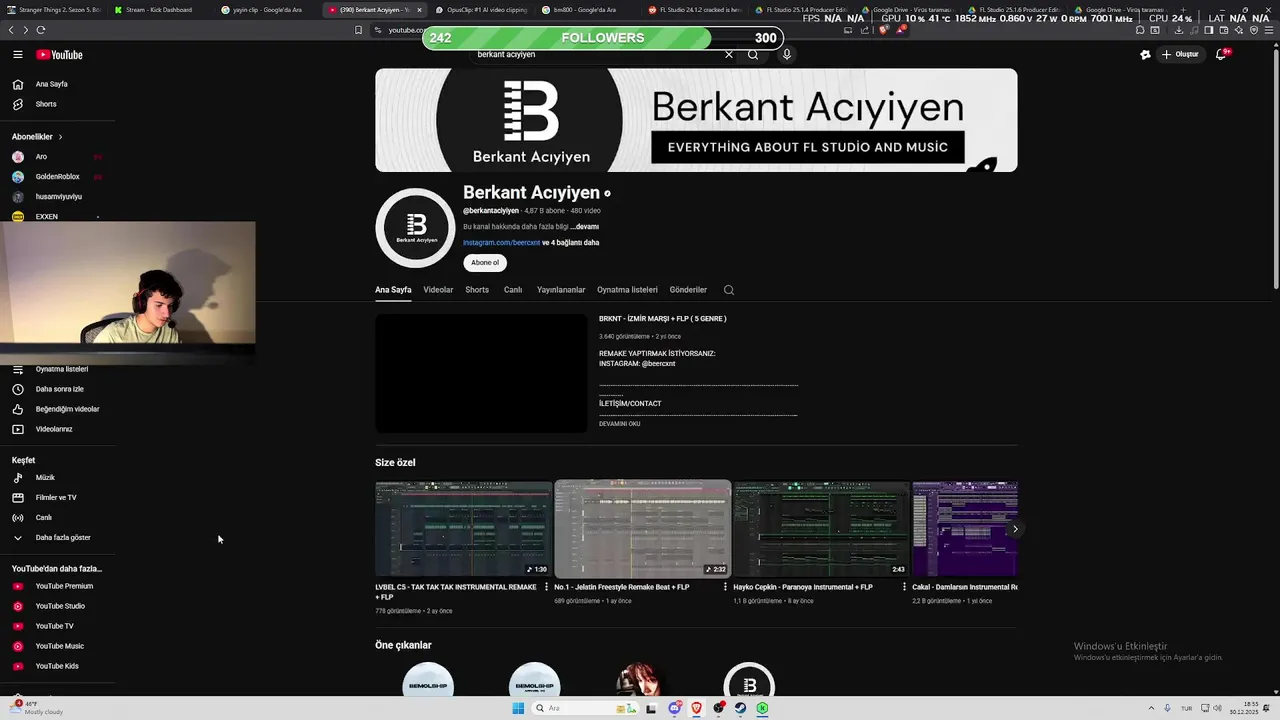Switch to the channel Shorts tab
This screenshot has width=1280, height=720.
[x=477, y=290]
